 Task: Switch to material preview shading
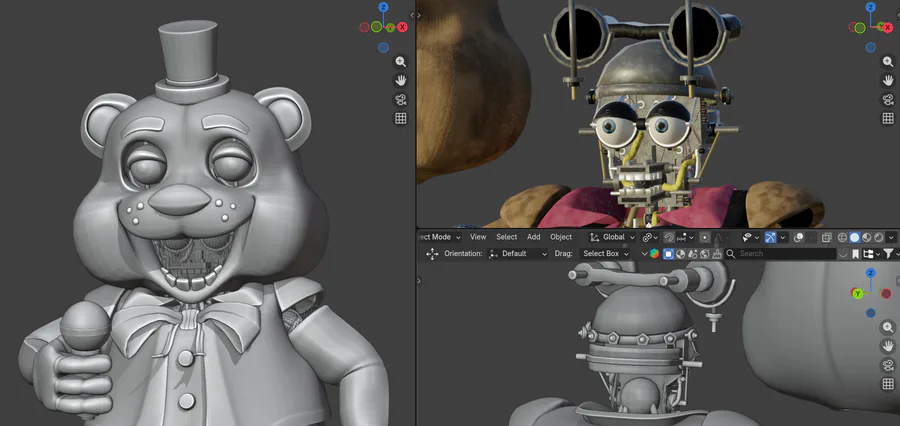[x=866, y=237]
